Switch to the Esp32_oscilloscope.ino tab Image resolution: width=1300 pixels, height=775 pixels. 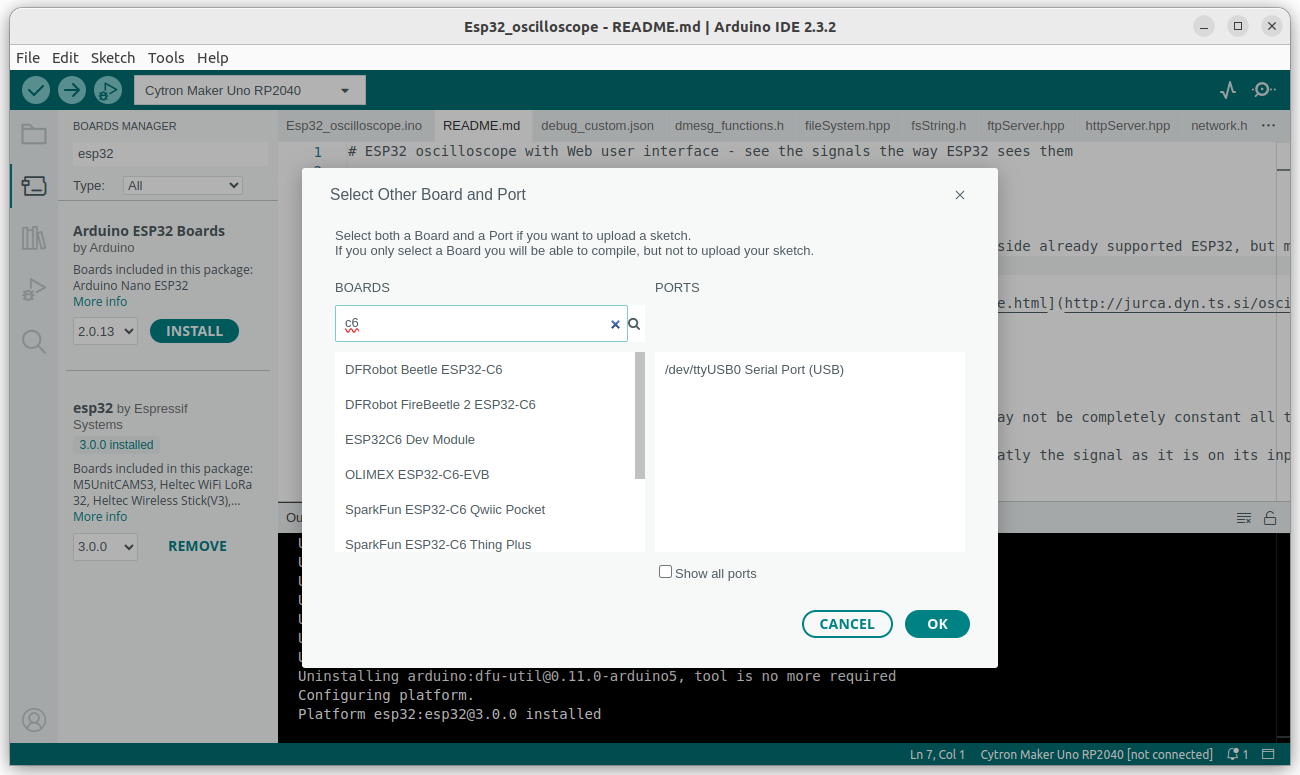[354, 126]
